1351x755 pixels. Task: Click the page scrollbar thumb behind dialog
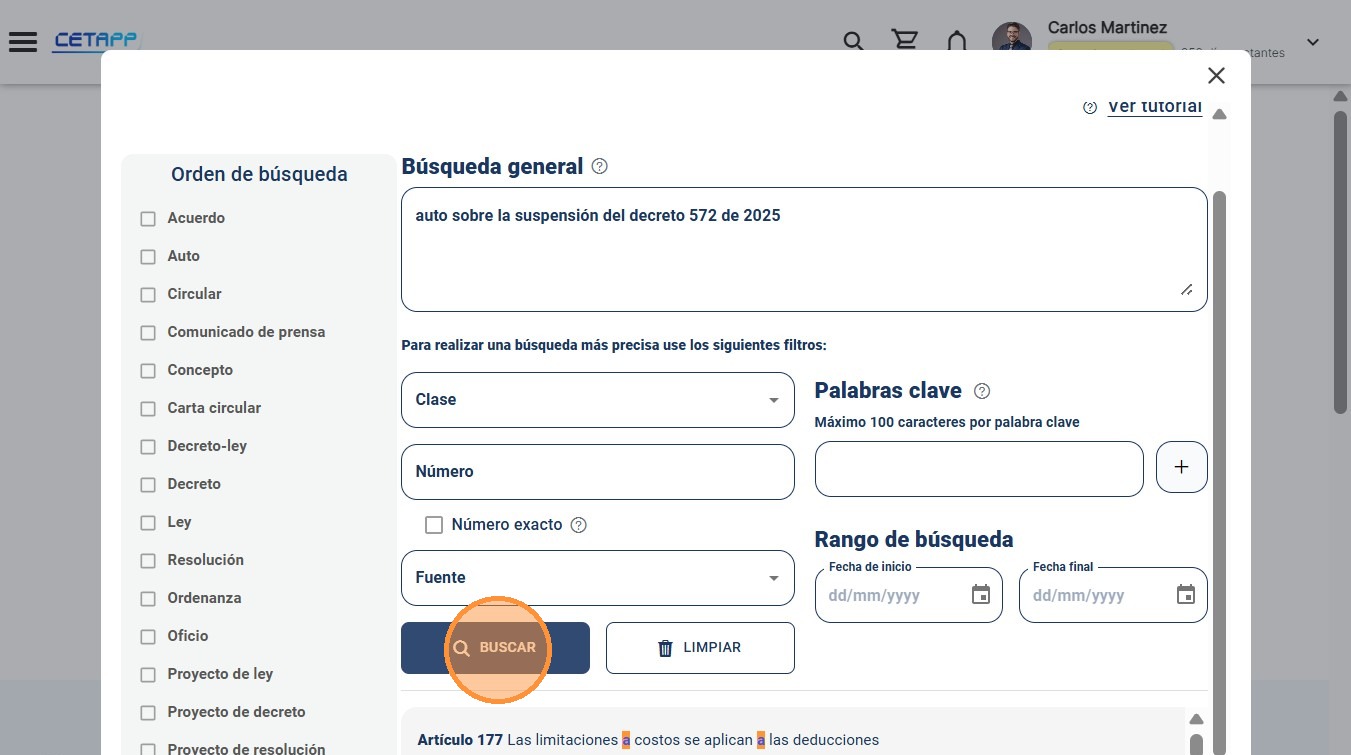click(x=1340, y=261)
